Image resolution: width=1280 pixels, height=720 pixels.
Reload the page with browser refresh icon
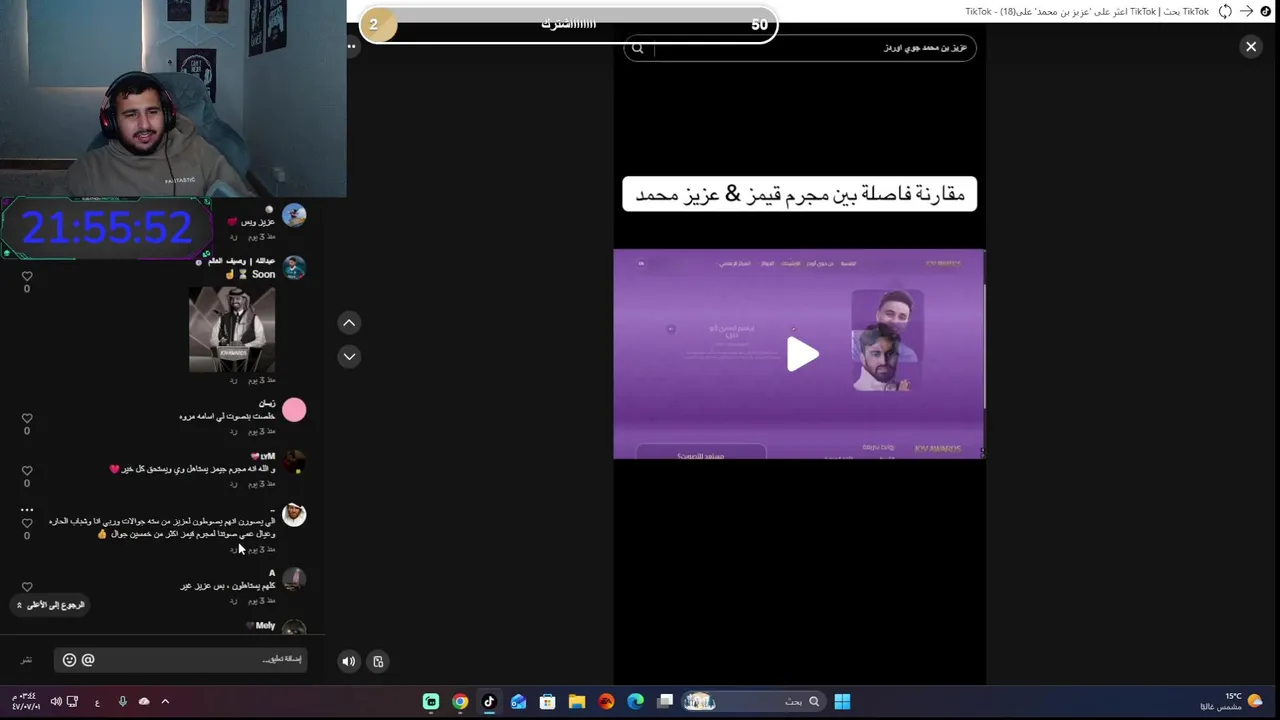(1225, 11)
